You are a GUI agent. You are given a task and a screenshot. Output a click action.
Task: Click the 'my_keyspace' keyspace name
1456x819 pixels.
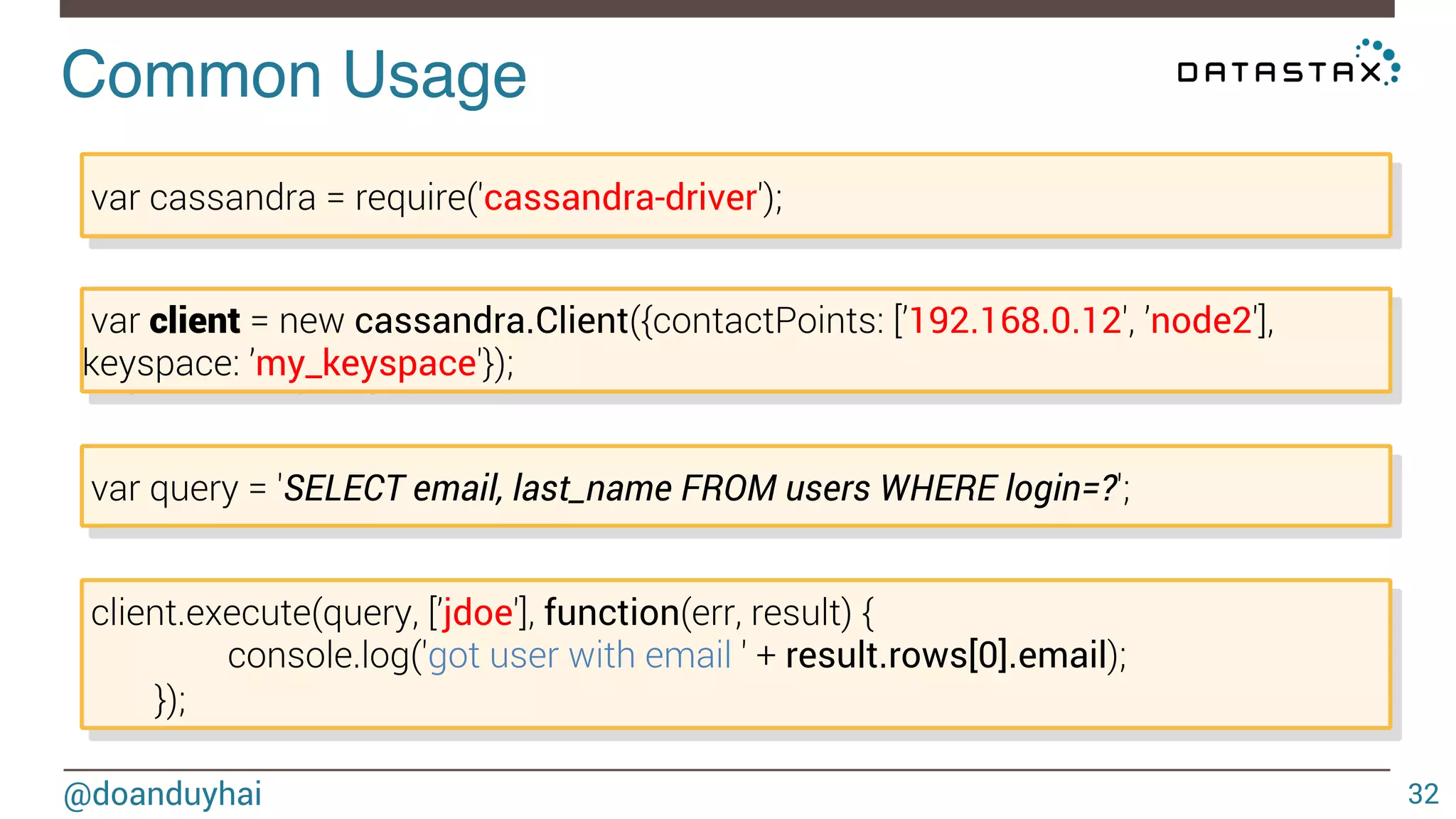coord(365,364)
